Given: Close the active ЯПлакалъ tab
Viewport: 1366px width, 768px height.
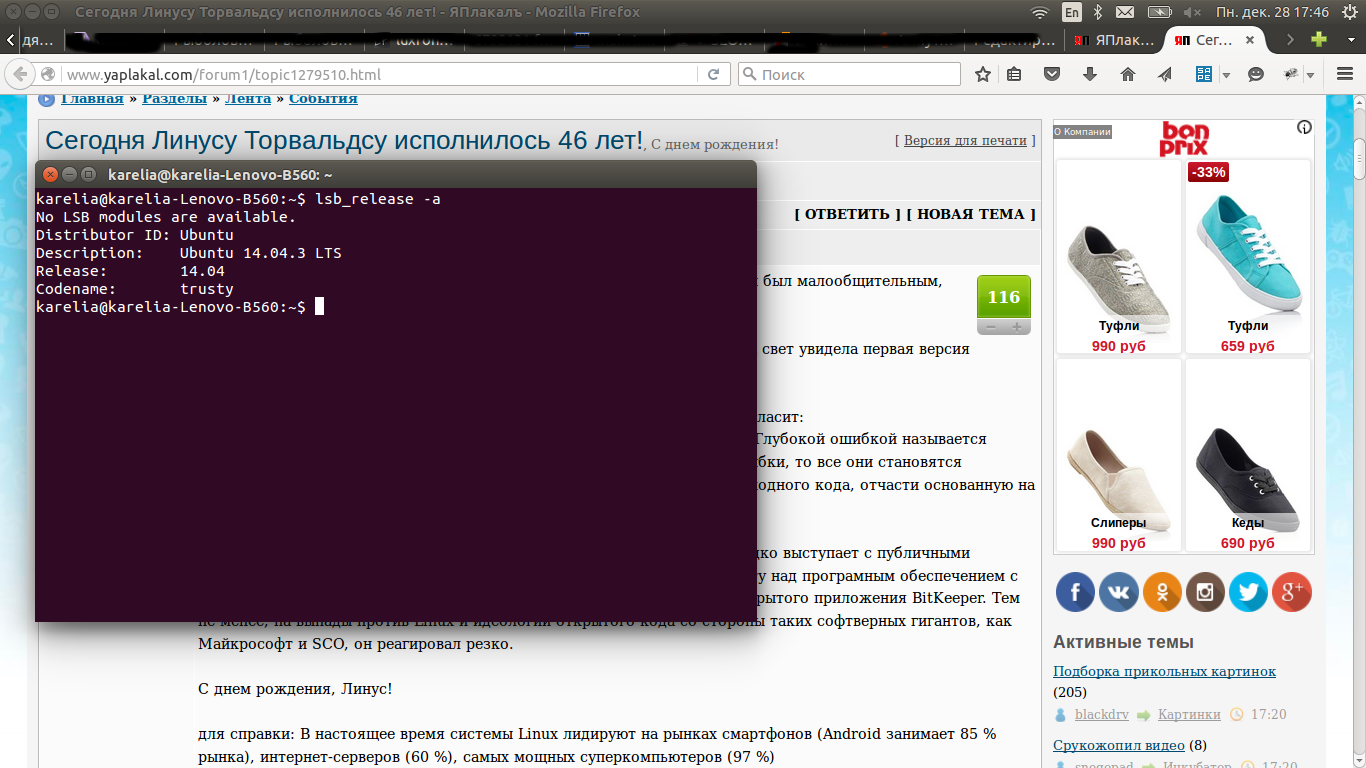Looking at the screenshot, I should [1249, 40].
